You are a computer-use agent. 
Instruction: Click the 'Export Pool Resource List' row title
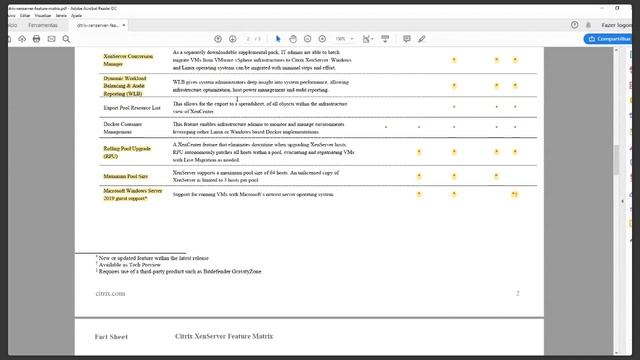(132, 108)
